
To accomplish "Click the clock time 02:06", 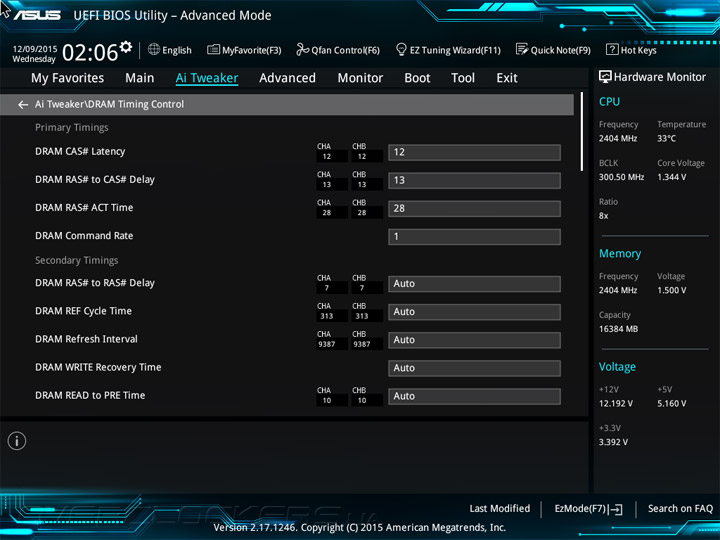I will tap(90, 52).
